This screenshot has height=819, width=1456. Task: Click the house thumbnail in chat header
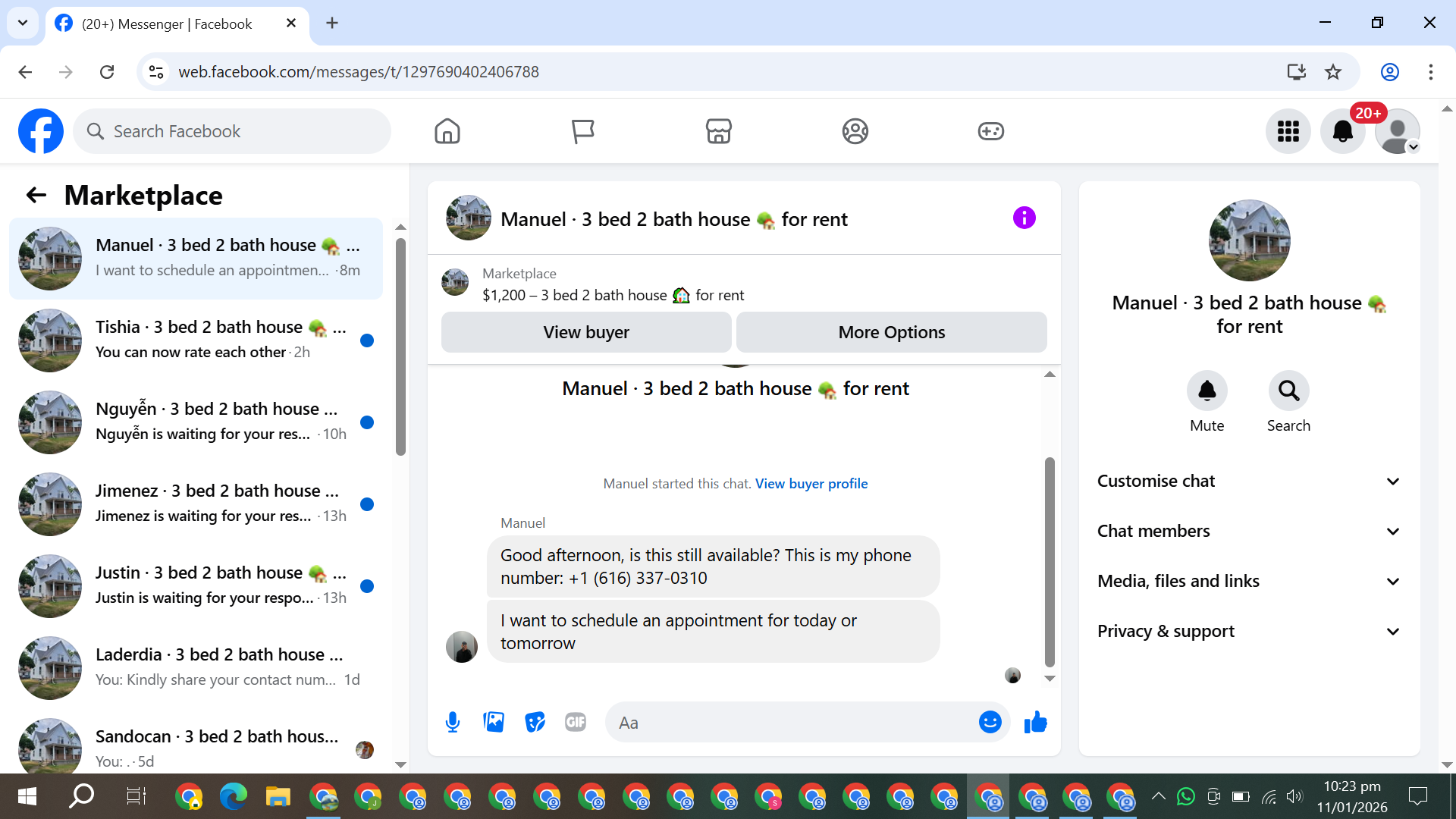pyautogui.click(x=469, y=218)
